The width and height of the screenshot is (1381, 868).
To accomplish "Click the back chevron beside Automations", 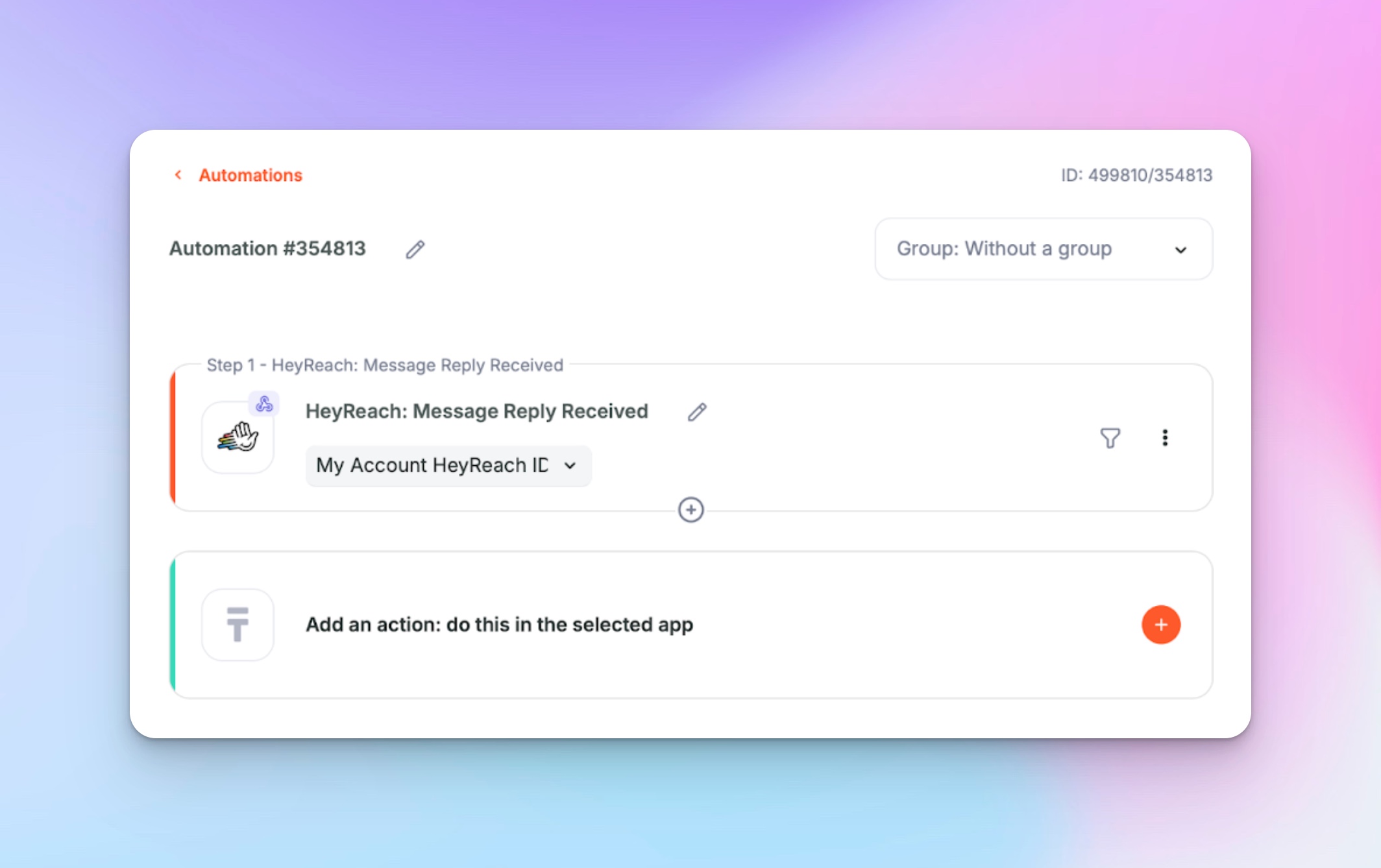I will pos(178,175).
